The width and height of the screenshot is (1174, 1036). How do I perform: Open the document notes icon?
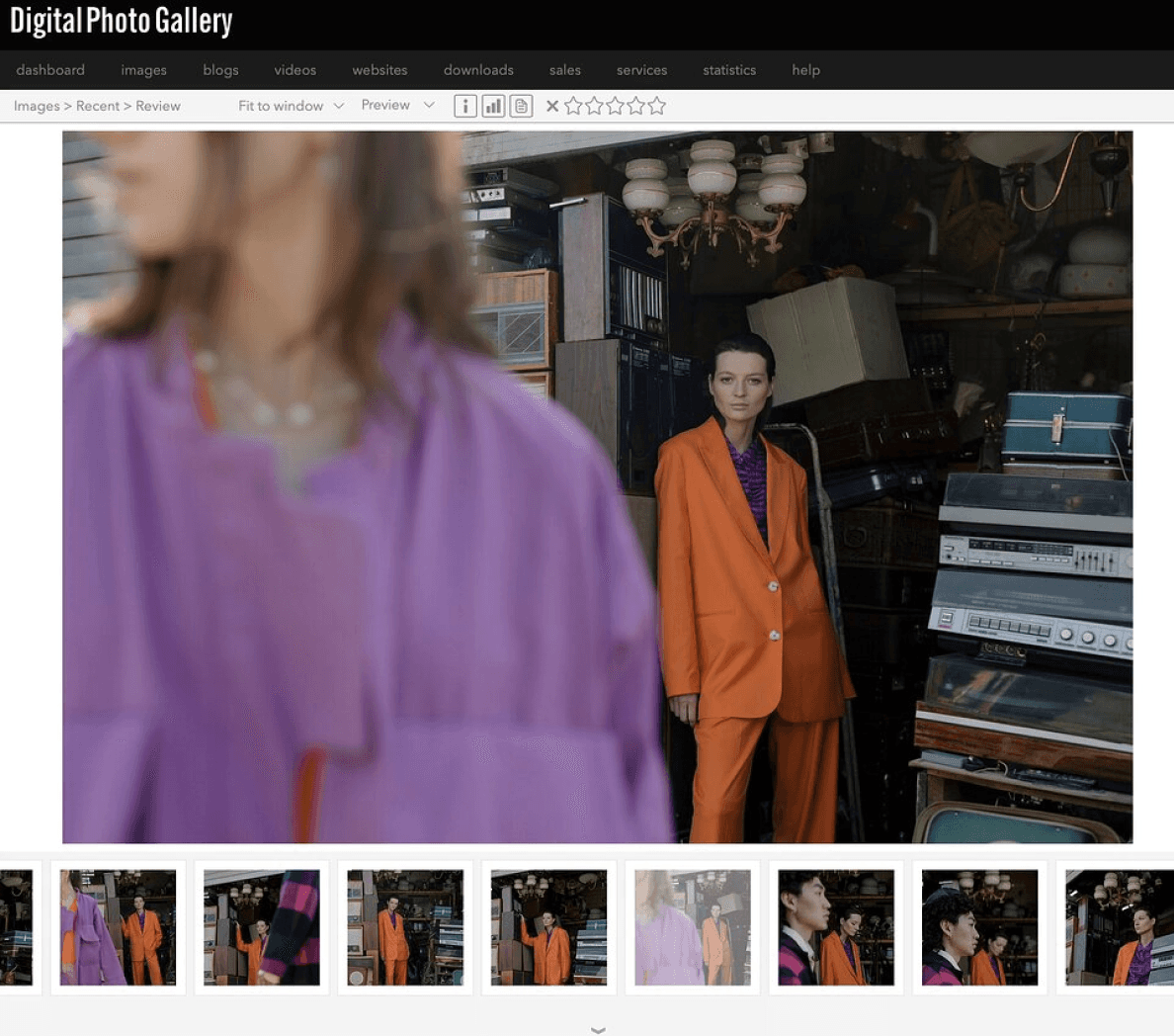click(x=521, y=107)
